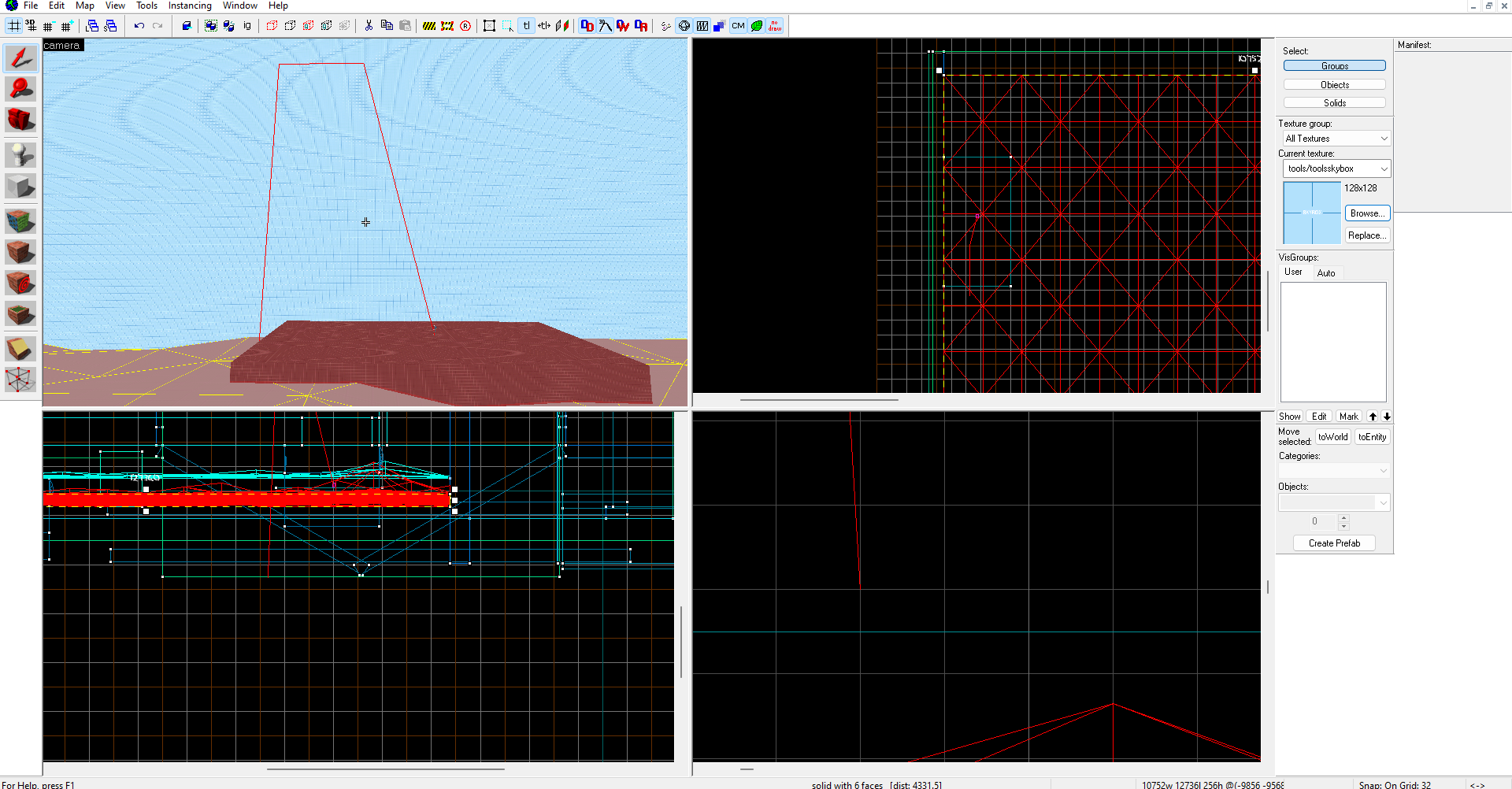
Task: Toggle the 2D grid display
Action: (13, 26)
